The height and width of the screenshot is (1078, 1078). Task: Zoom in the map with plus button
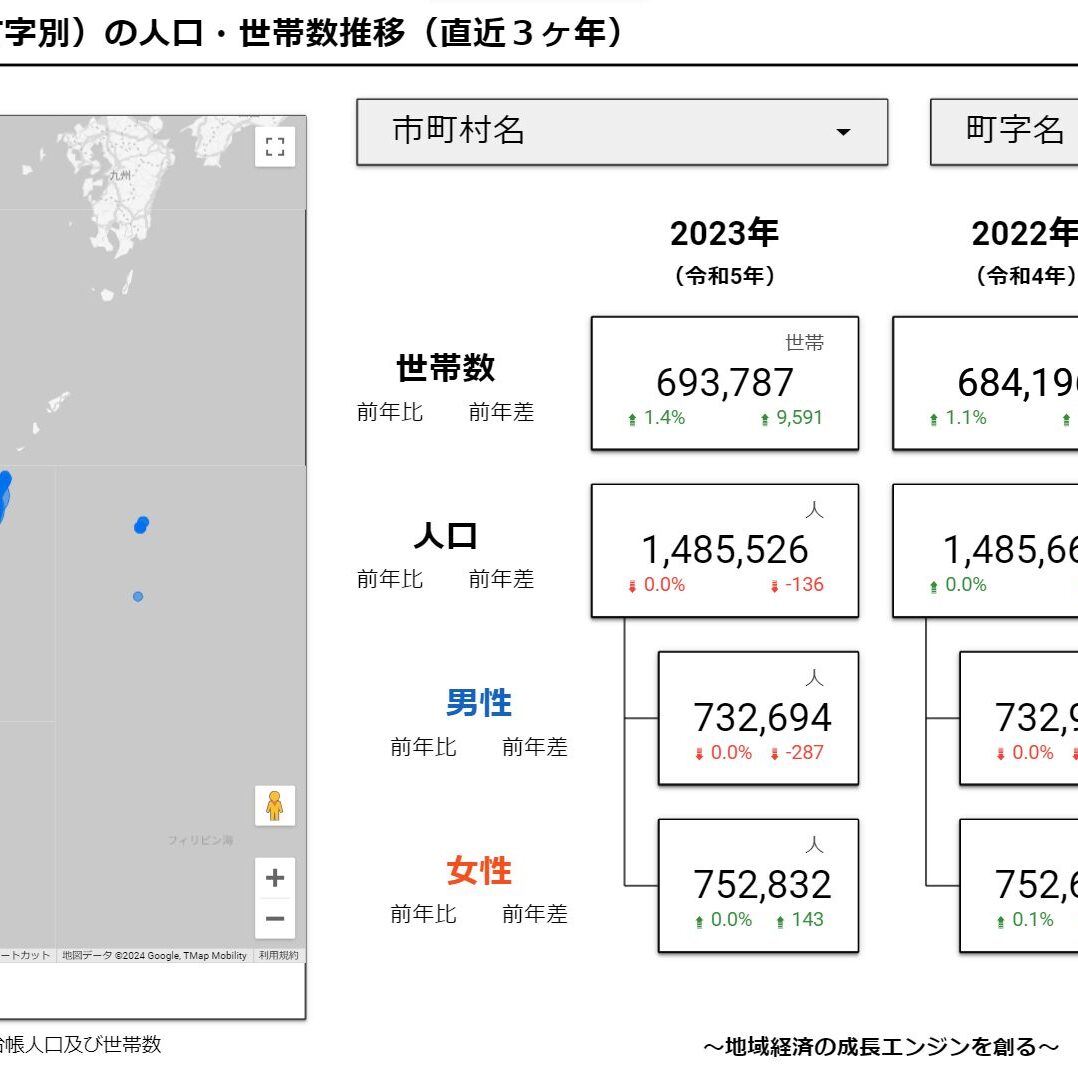click(275, 878)
